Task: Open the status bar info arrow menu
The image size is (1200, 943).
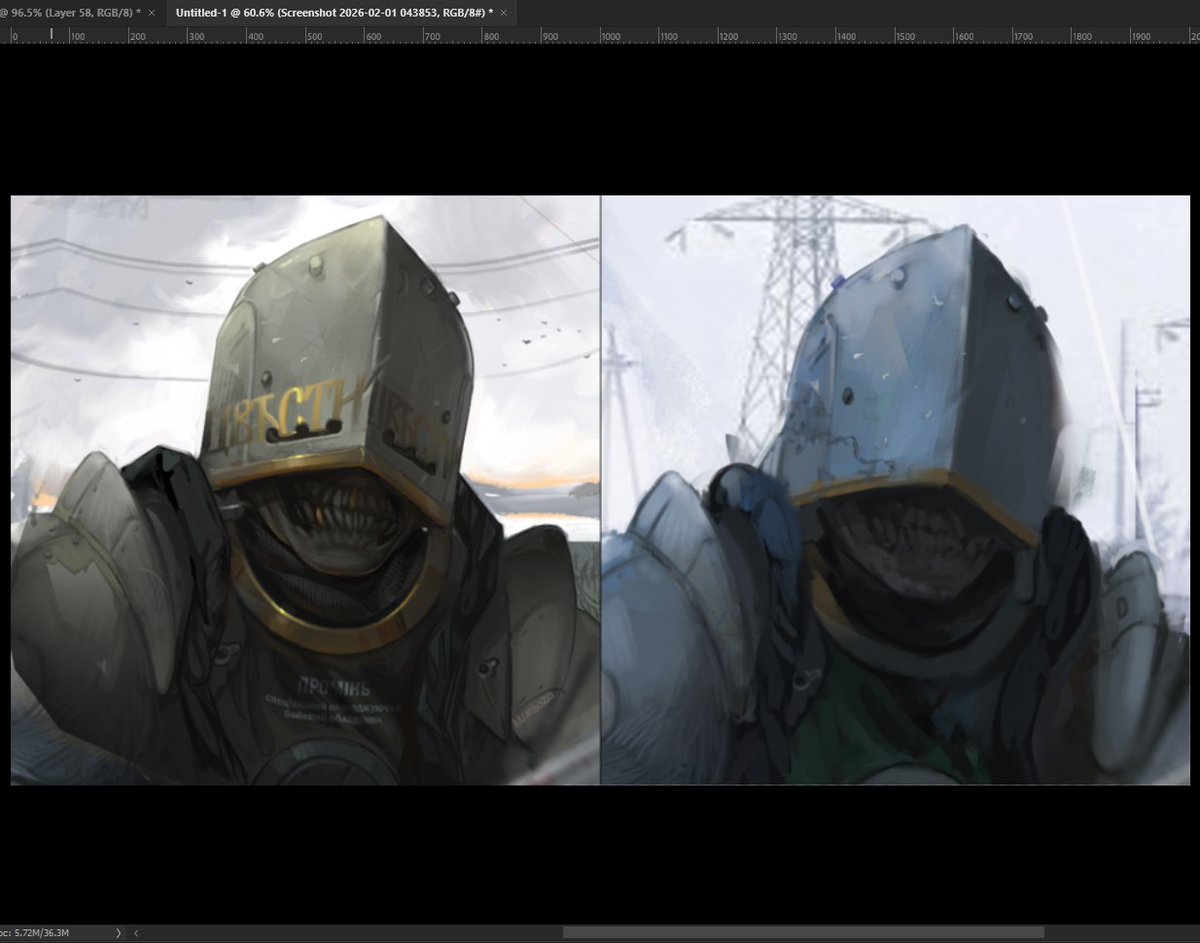Action: click(x=118, y=933)
